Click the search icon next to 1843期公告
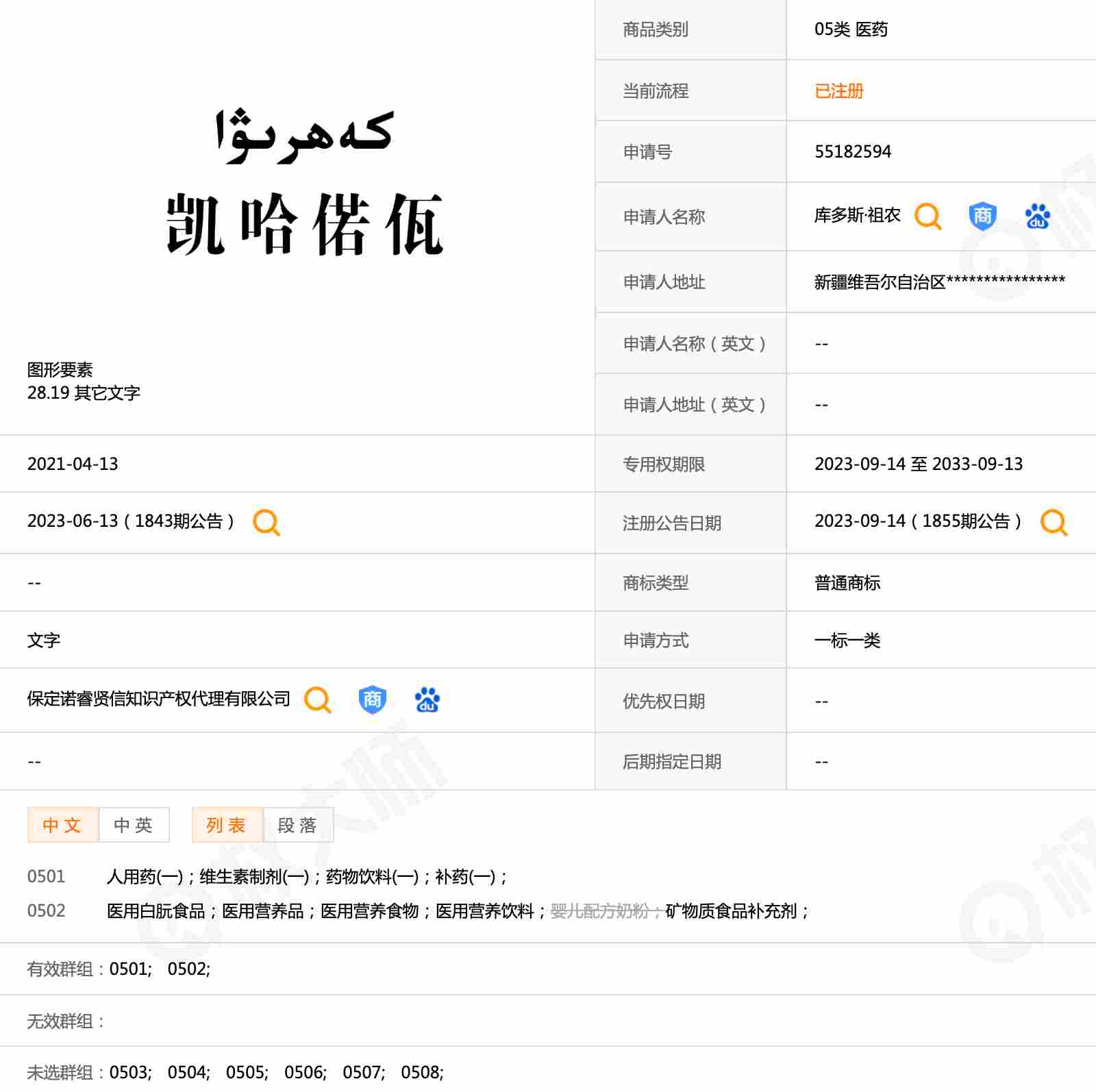 click(266, 522)
